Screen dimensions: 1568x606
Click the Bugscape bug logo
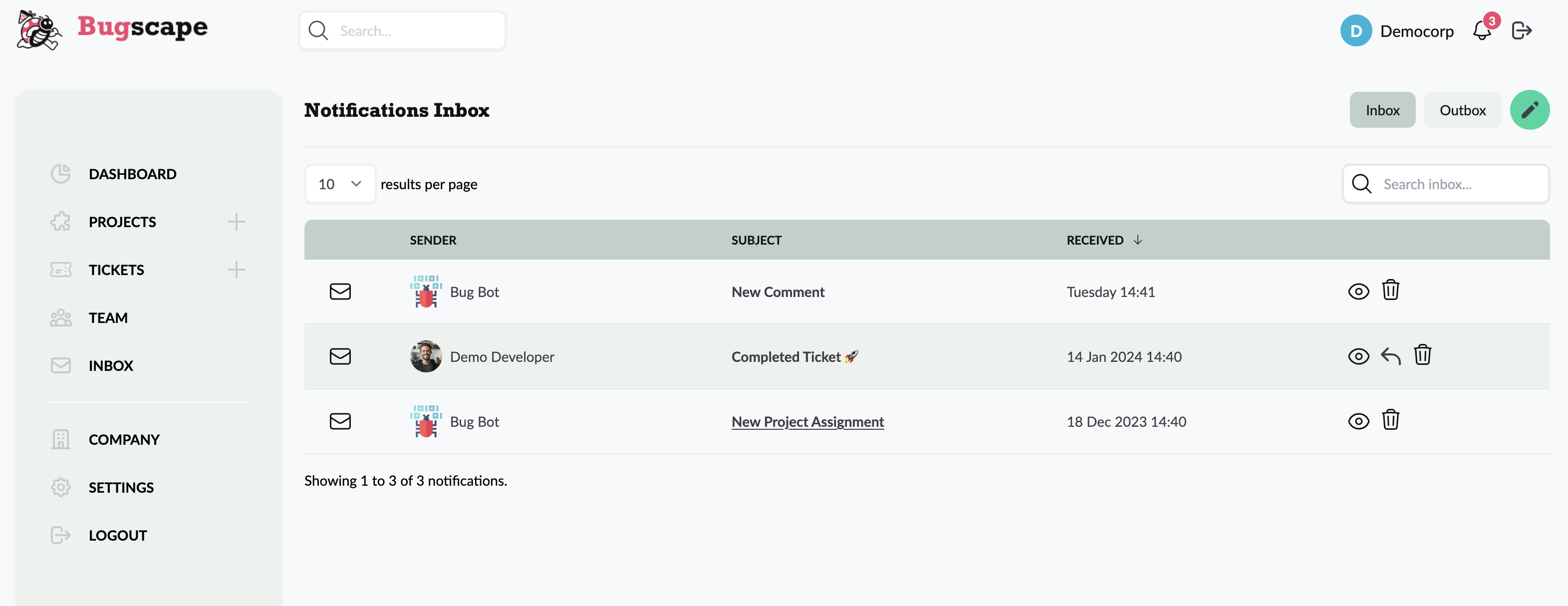point(39,29)
